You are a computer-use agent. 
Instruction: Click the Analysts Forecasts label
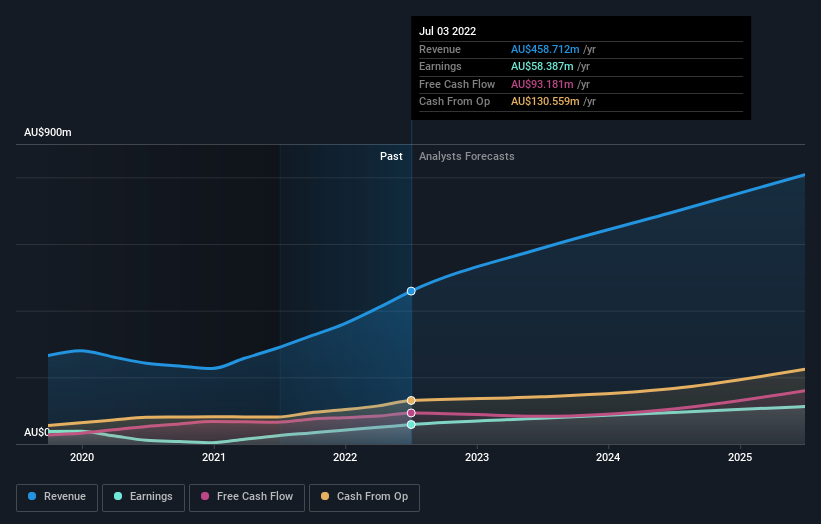click(467, 156)
